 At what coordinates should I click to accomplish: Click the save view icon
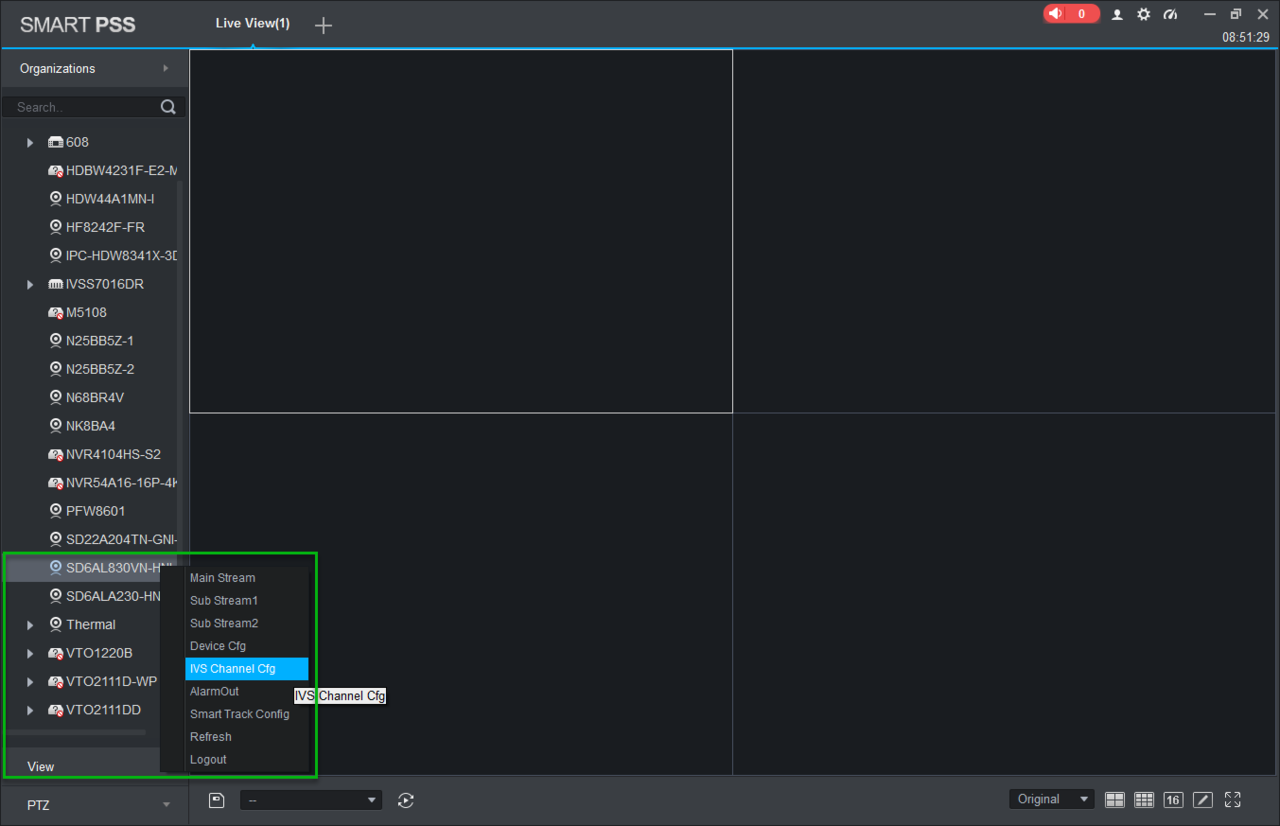217,800
